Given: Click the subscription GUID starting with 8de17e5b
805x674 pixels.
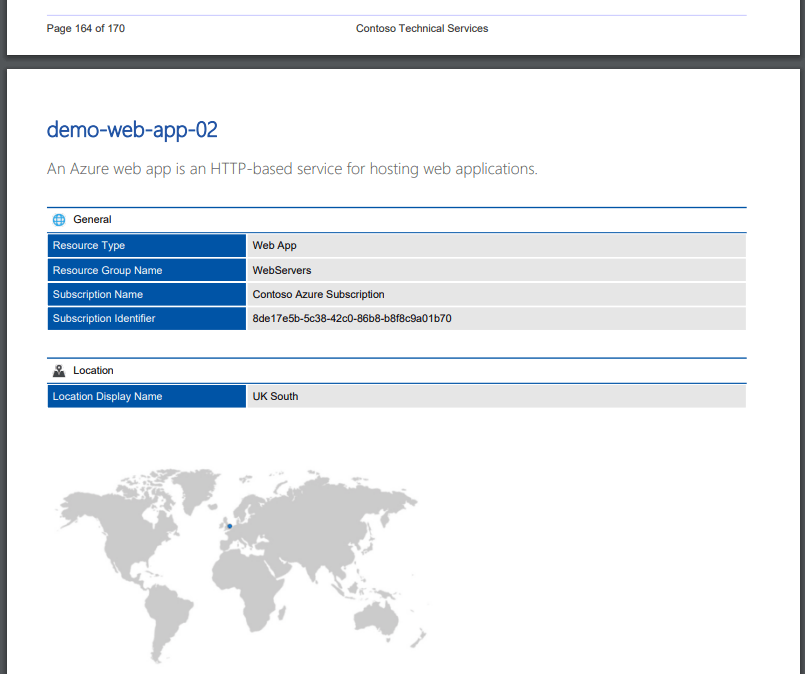Looking at the screenshot, I should 352,318.
